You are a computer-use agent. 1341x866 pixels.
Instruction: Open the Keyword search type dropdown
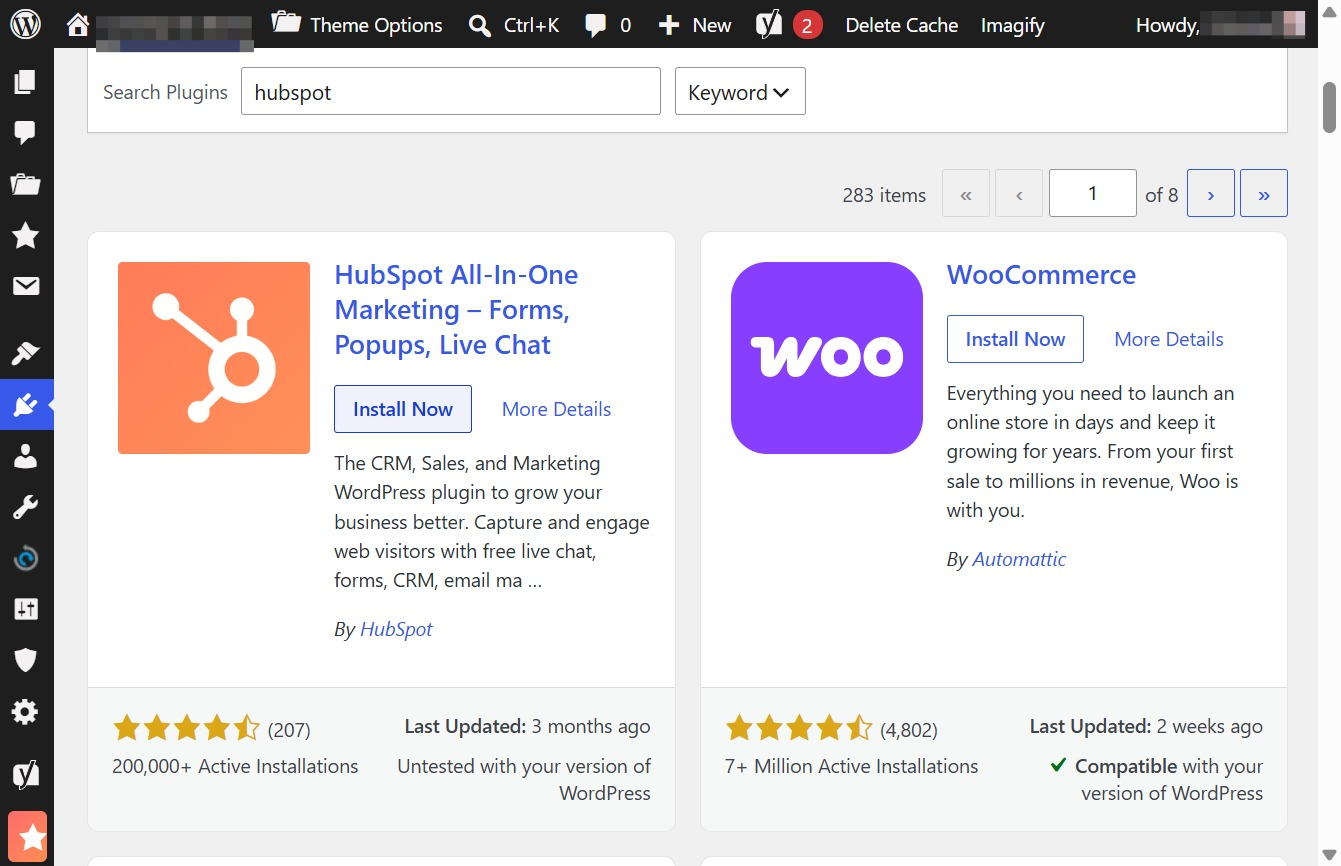point(740,92)
